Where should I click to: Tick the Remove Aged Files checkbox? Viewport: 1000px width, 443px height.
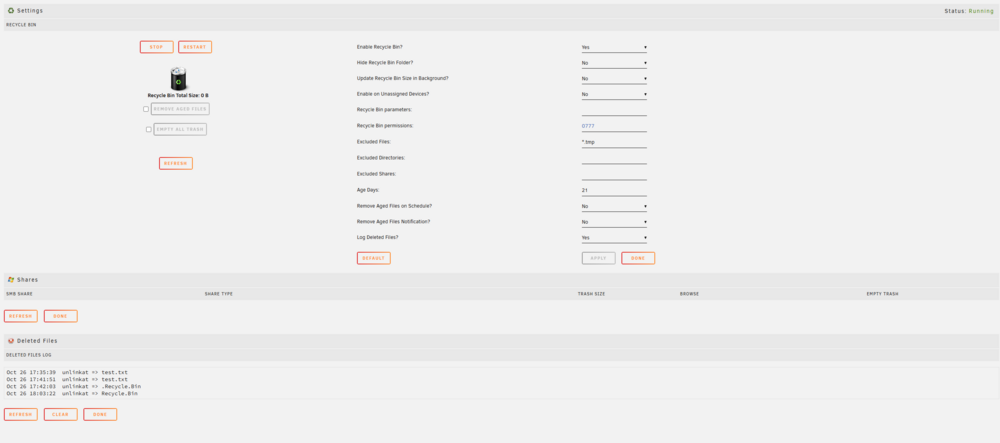pos(146,109)
